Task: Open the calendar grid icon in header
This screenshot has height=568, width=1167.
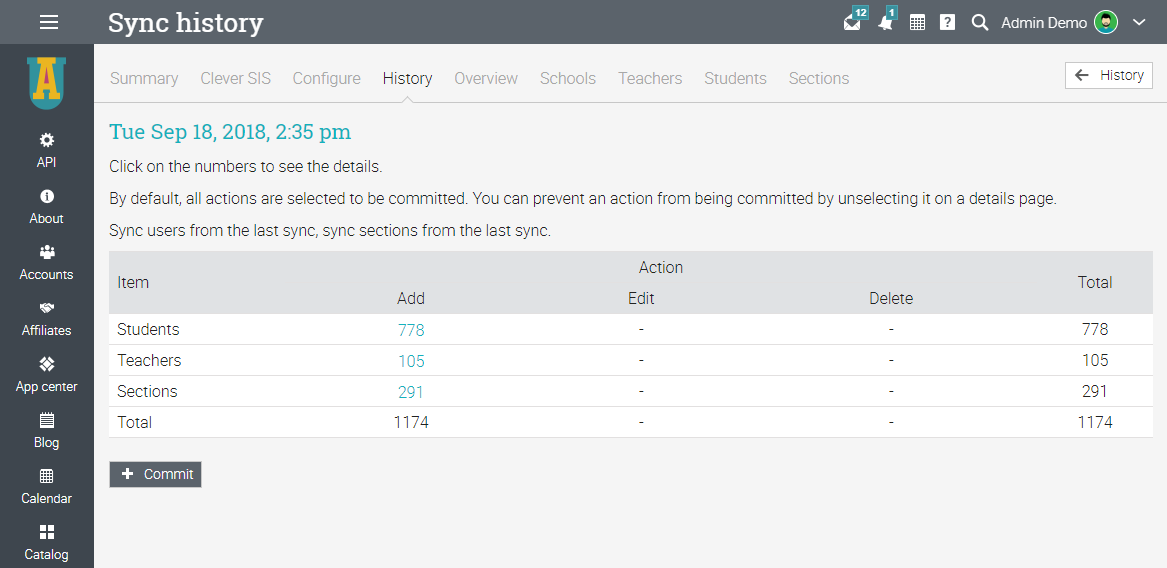Action: [917, 22]
